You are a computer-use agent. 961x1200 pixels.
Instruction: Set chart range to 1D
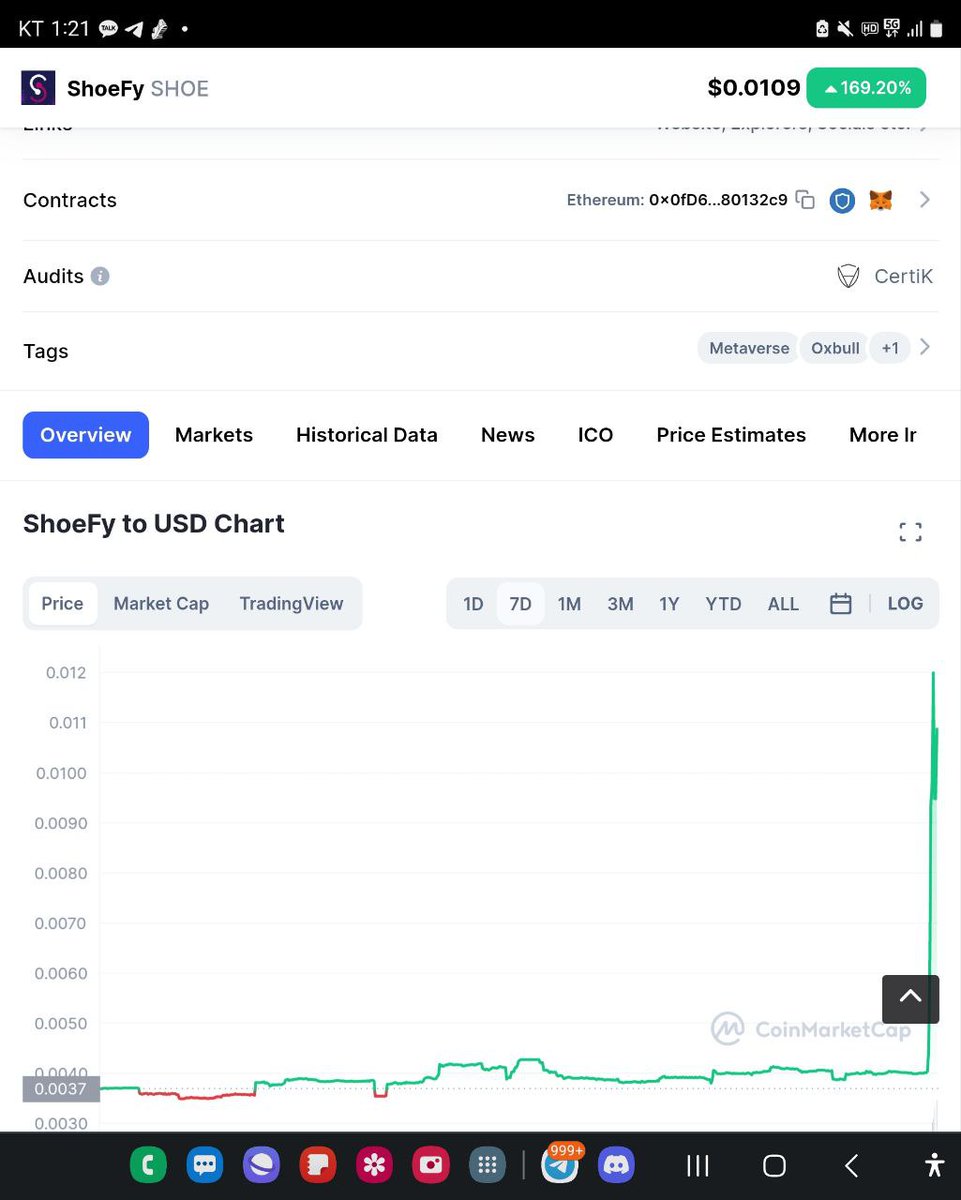(473, 604)
